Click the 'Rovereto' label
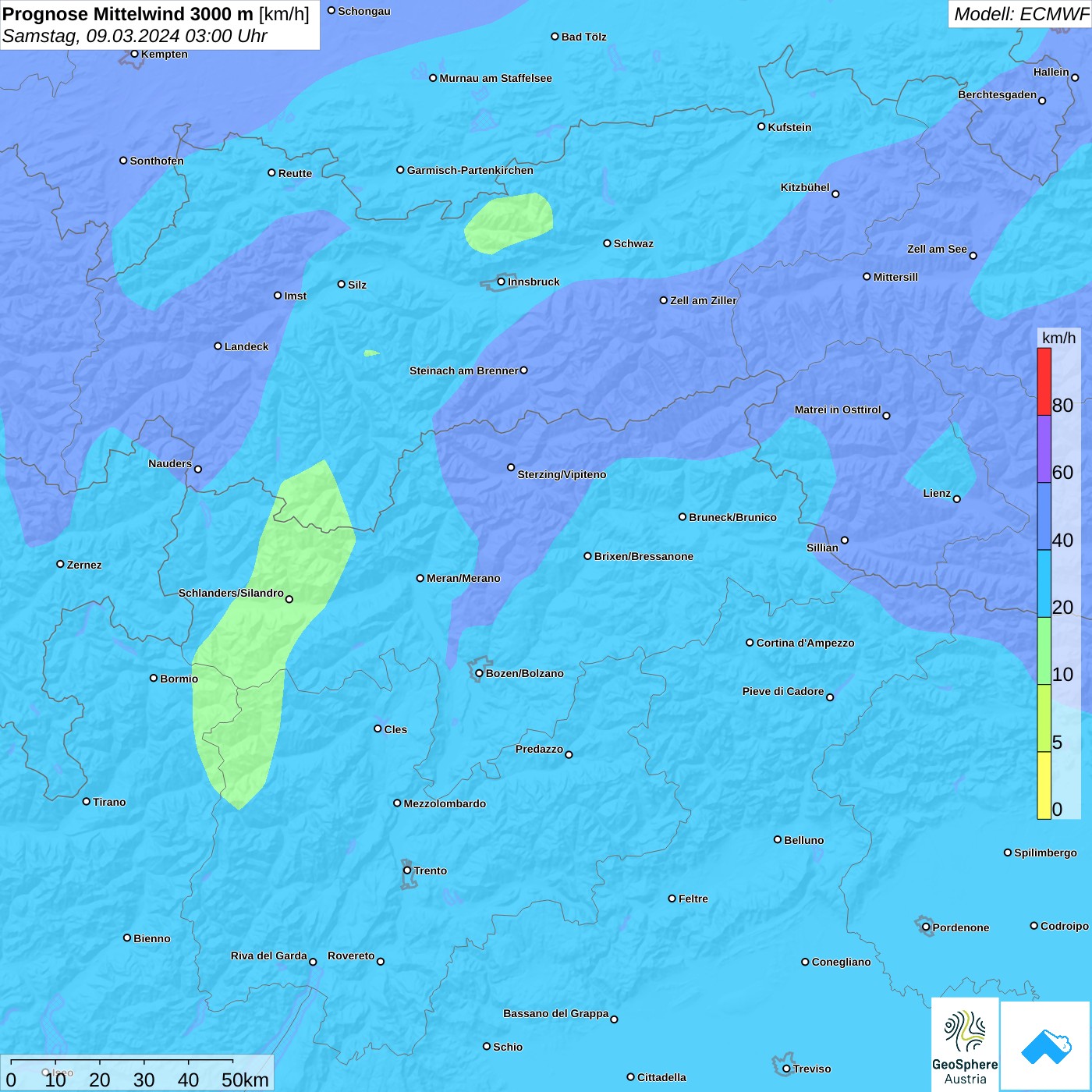 pos(351,955)
